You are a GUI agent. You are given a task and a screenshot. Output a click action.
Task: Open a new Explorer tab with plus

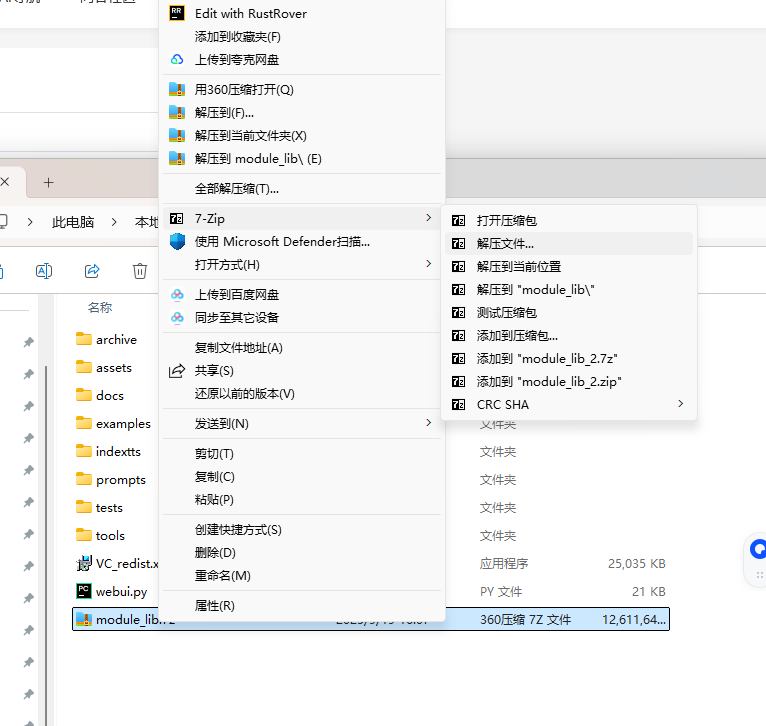click(x=48, y=182)
